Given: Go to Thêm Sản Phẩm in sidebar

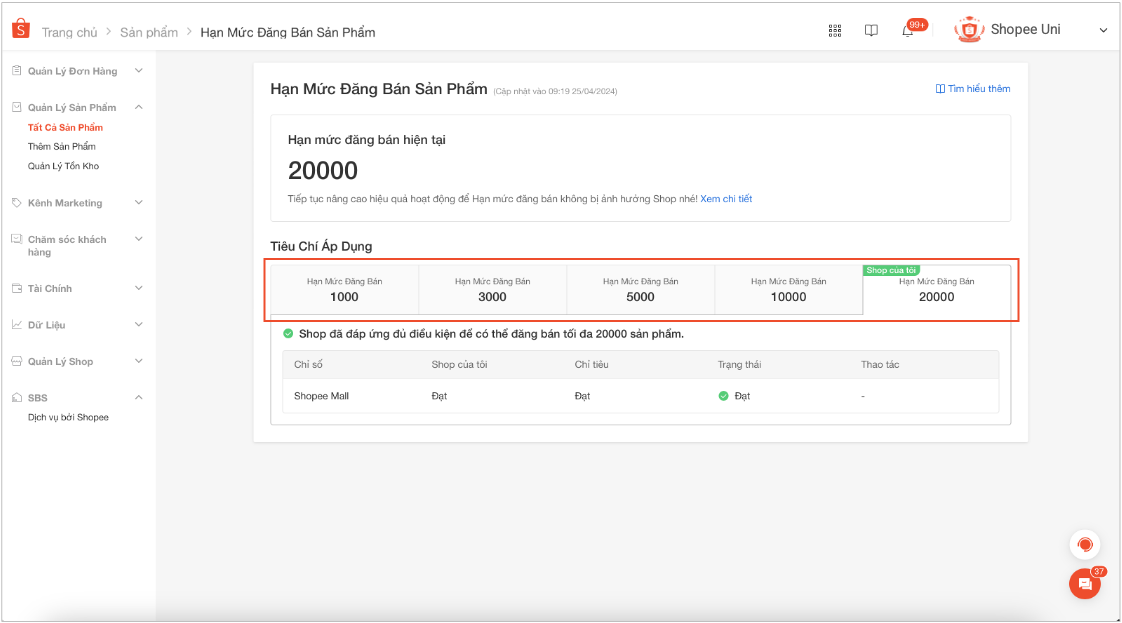Looking at the screenshot, I should [62, 147].
